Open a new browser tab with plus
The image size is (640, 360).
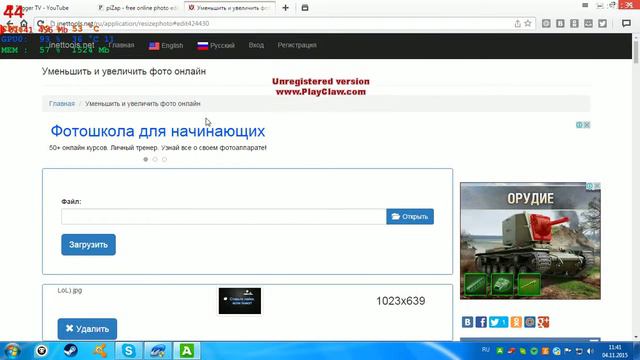(x=285, y=8)
